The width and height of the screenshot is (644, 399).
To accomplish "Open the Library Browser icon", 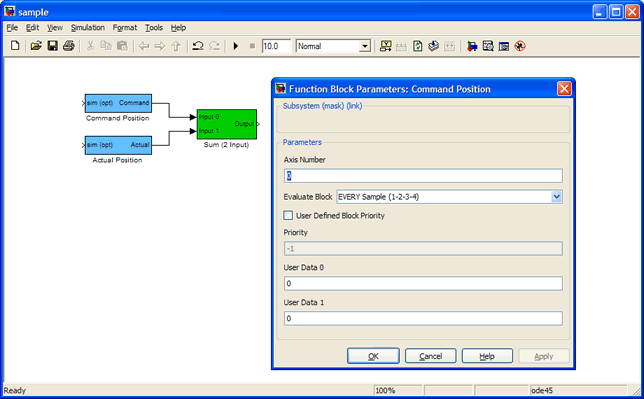I will click(x=472, y=46).
